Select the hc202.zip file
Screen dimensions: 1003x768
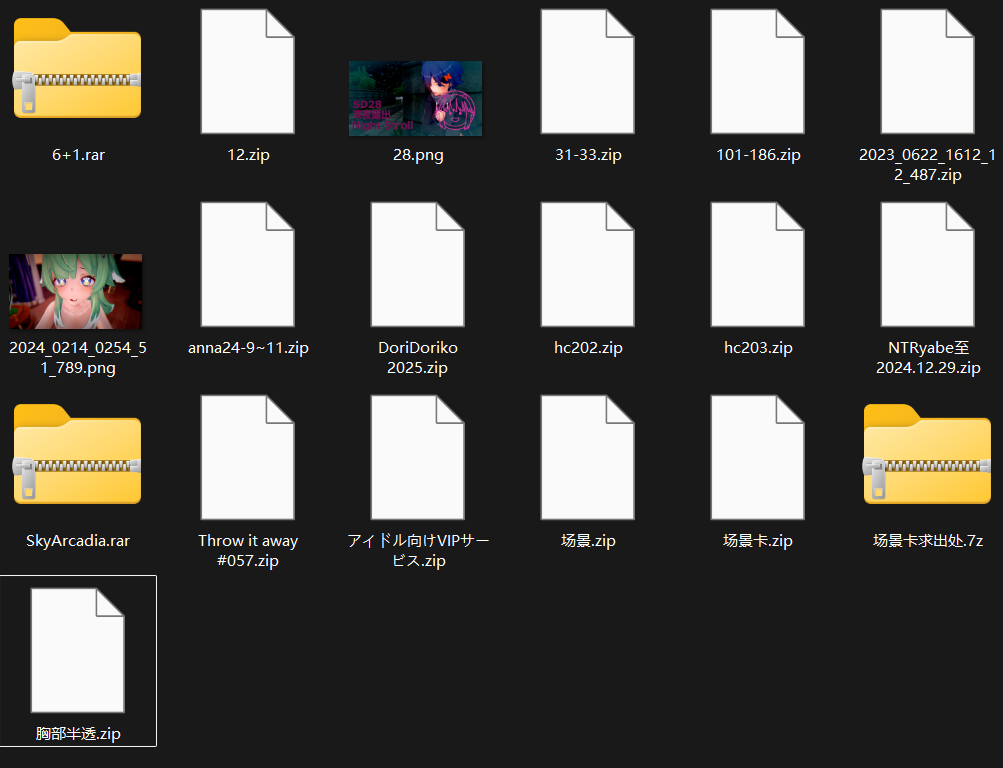(x=588, y=264)
